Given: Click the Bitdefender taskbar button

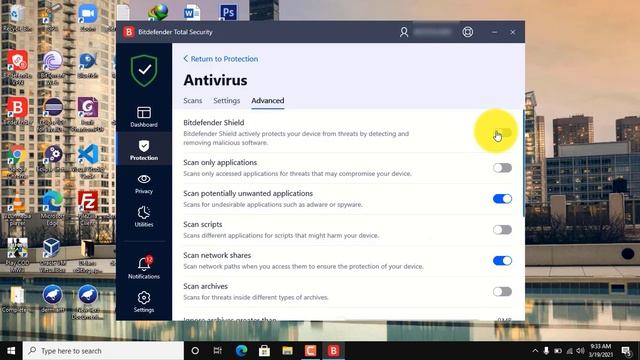Looking at the screenshot, I should [x=333, y=351].
